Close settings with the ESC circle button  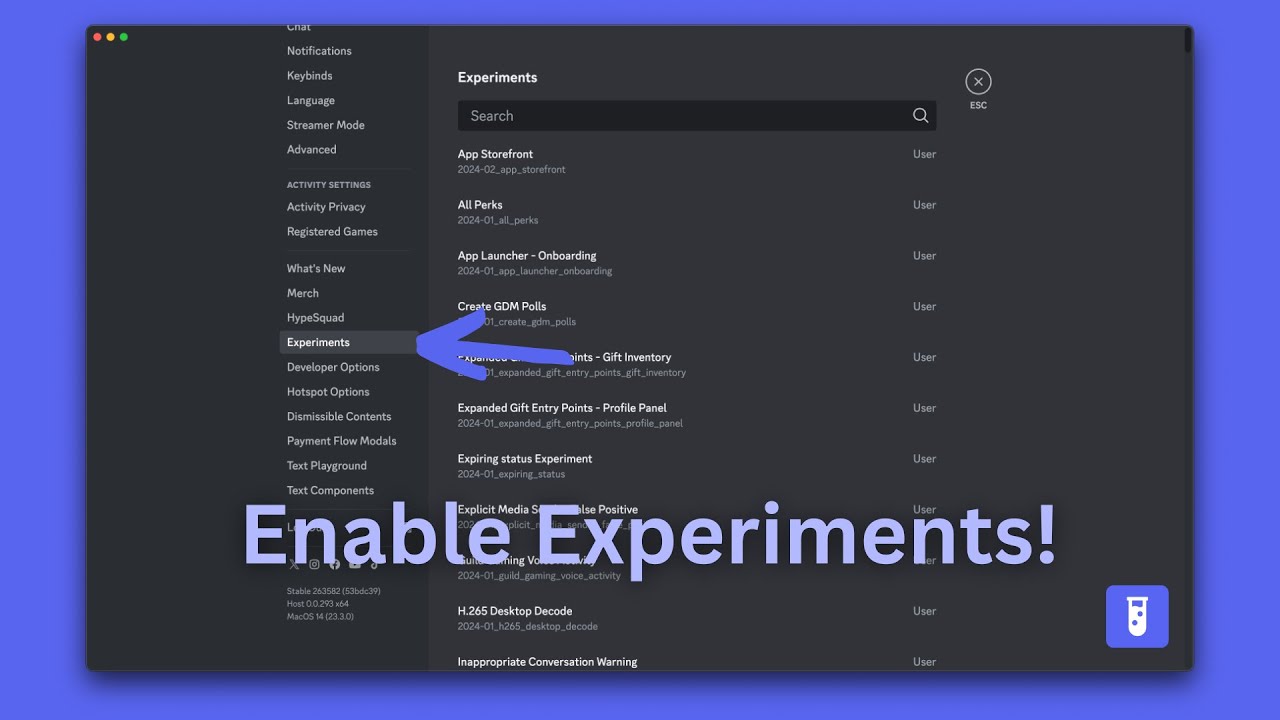978,82
